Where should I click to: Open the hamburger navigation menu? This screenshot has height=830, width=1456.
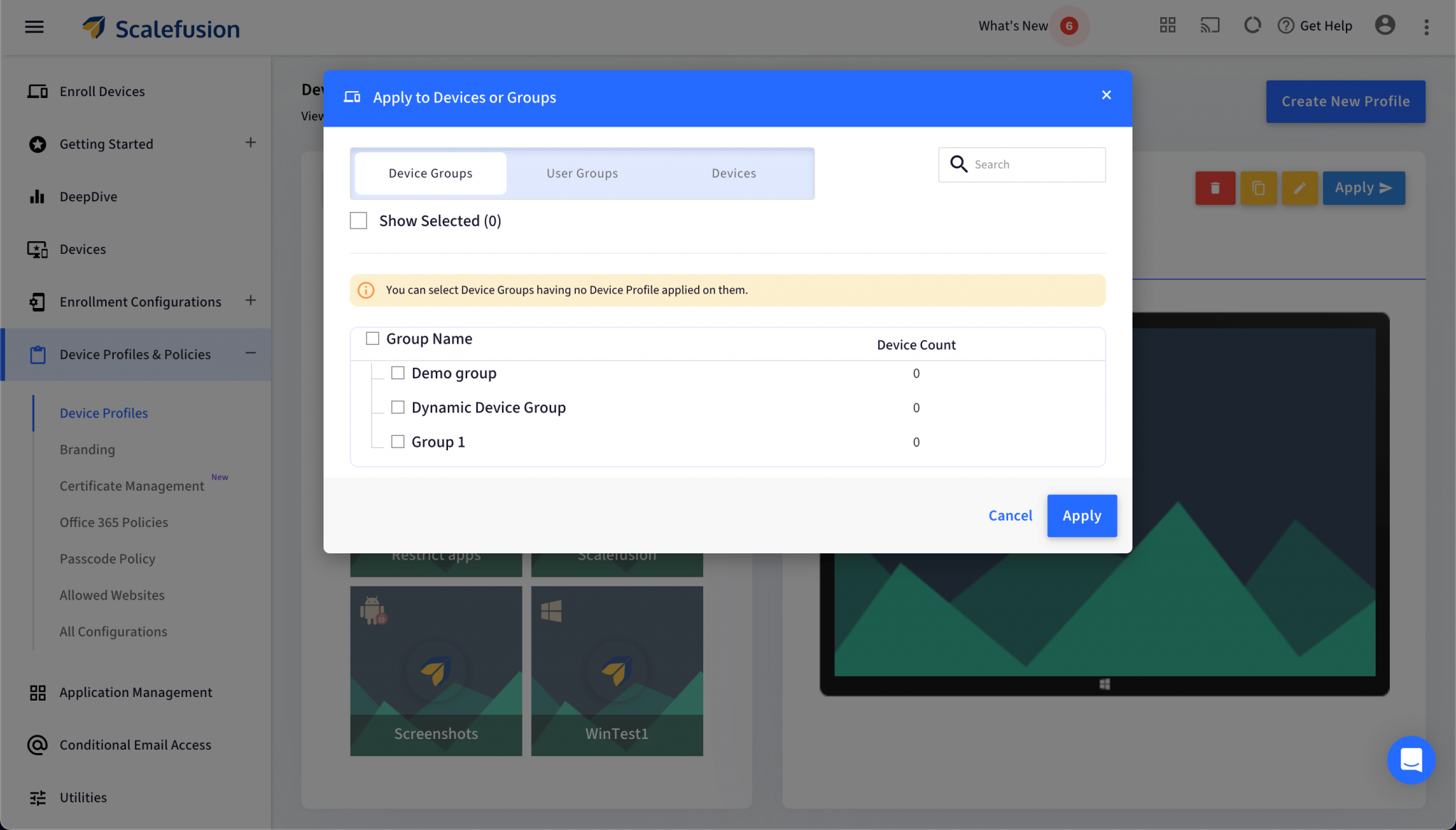(x=34, y=27)
